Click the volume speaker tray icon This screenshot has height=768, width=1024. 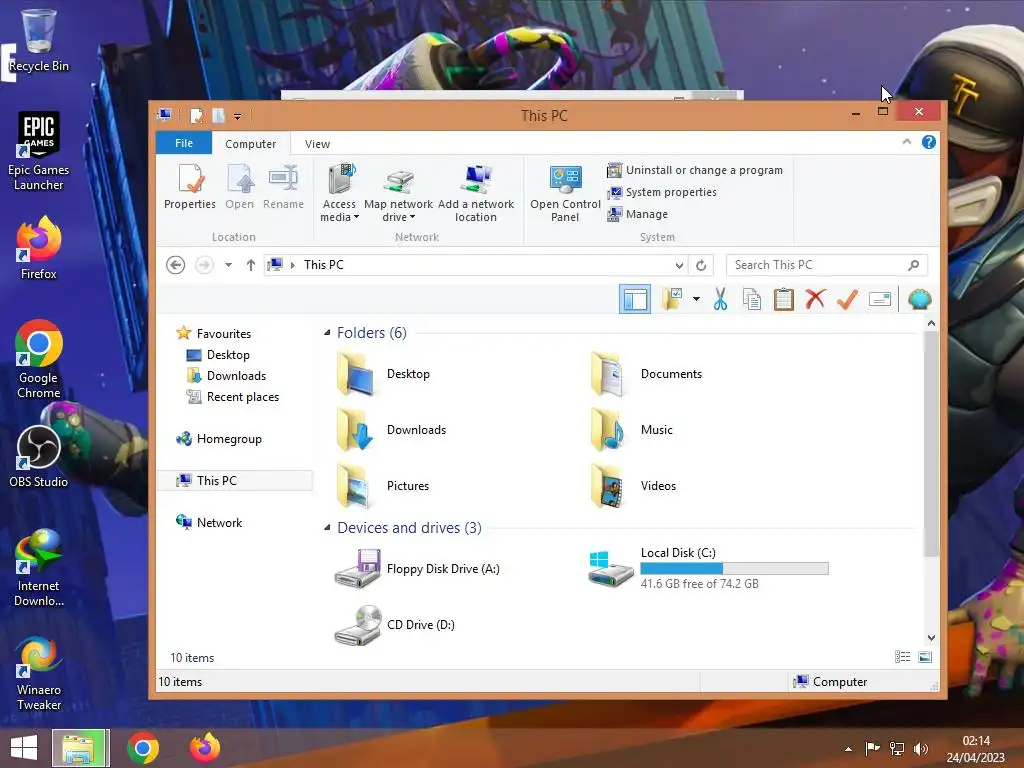[x=920, y=748]
